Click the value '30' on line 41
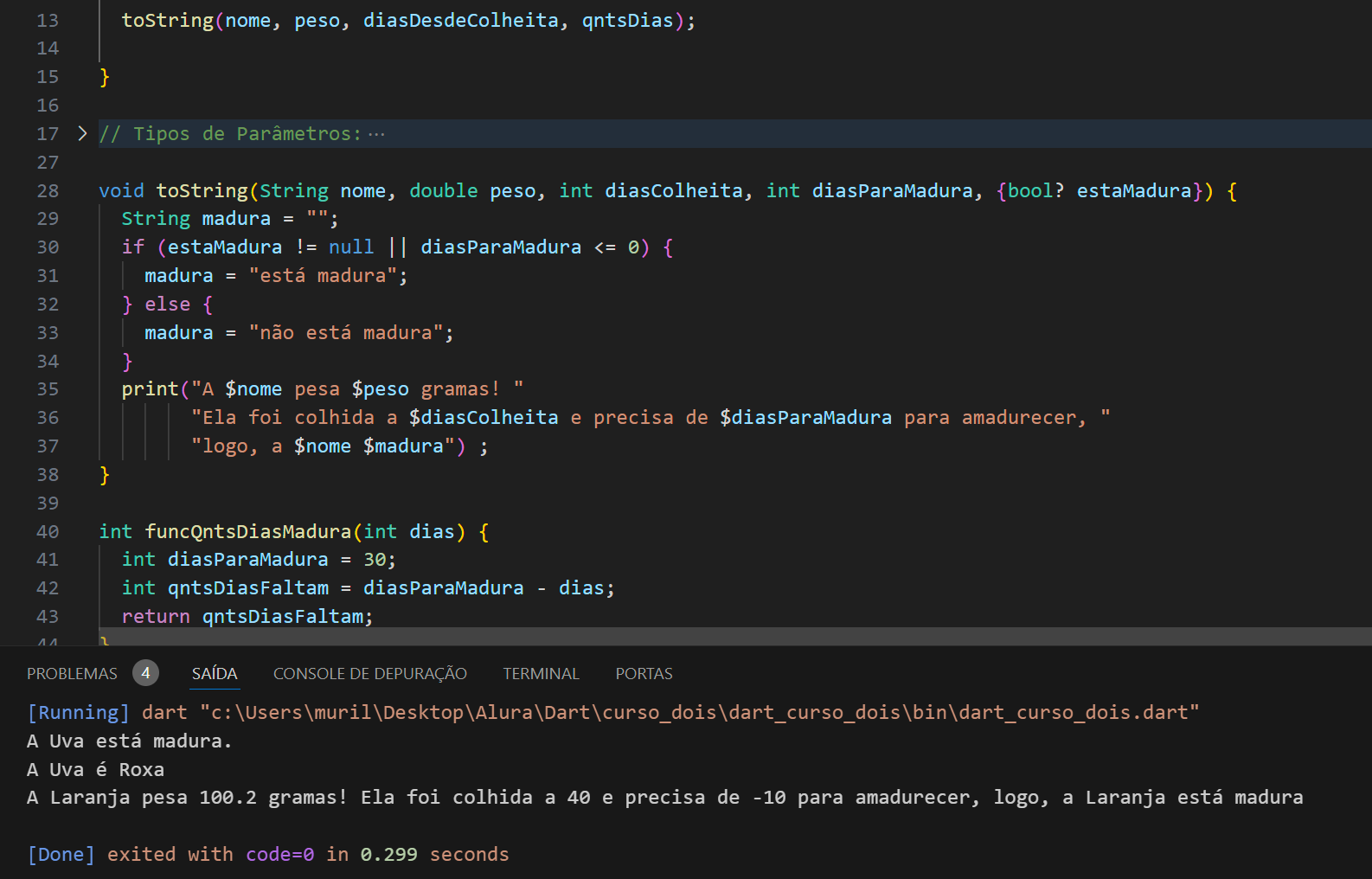1372x879 pixels. click(x=375, y=559)
